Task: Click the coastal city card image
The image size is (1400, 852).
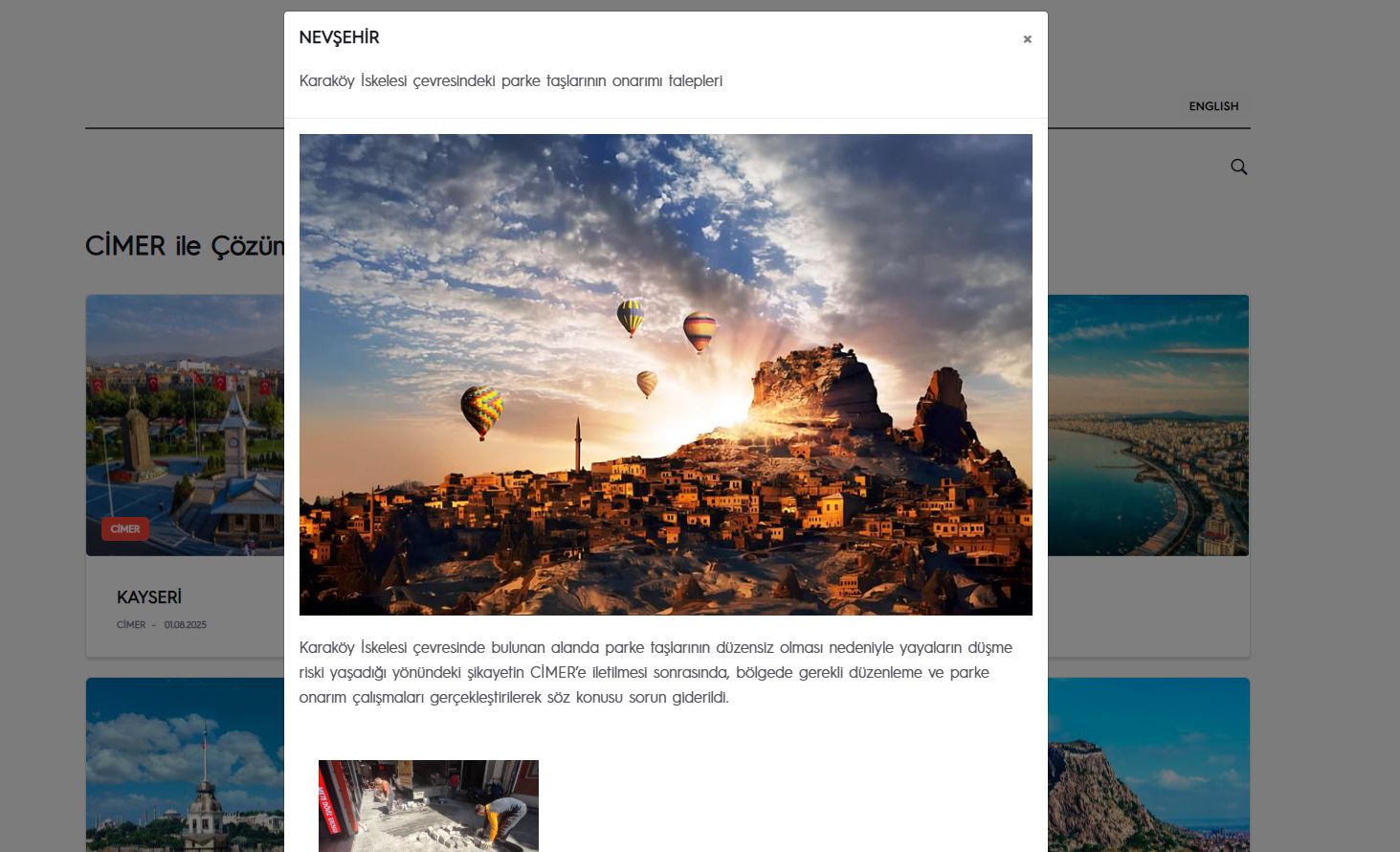Action: click(1148, 425)
